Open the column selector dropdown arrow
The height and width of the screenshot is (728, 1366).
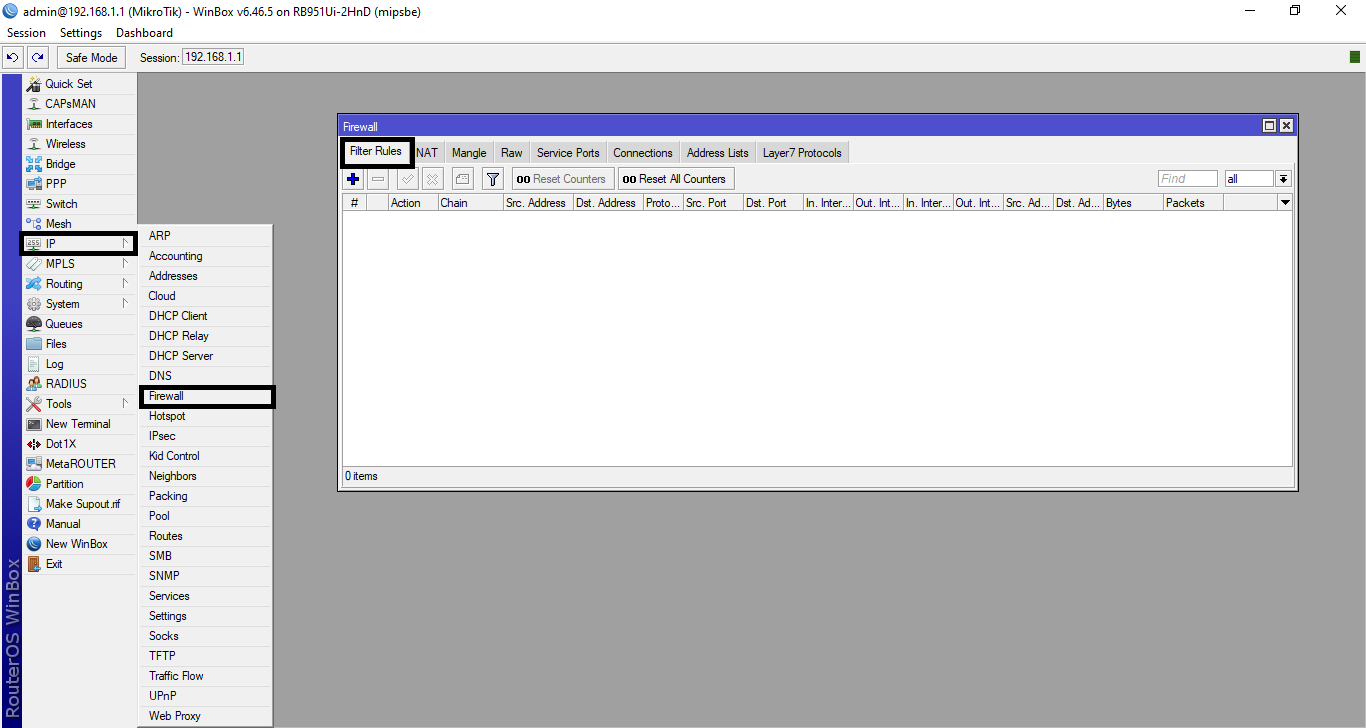pos(1285,202)
